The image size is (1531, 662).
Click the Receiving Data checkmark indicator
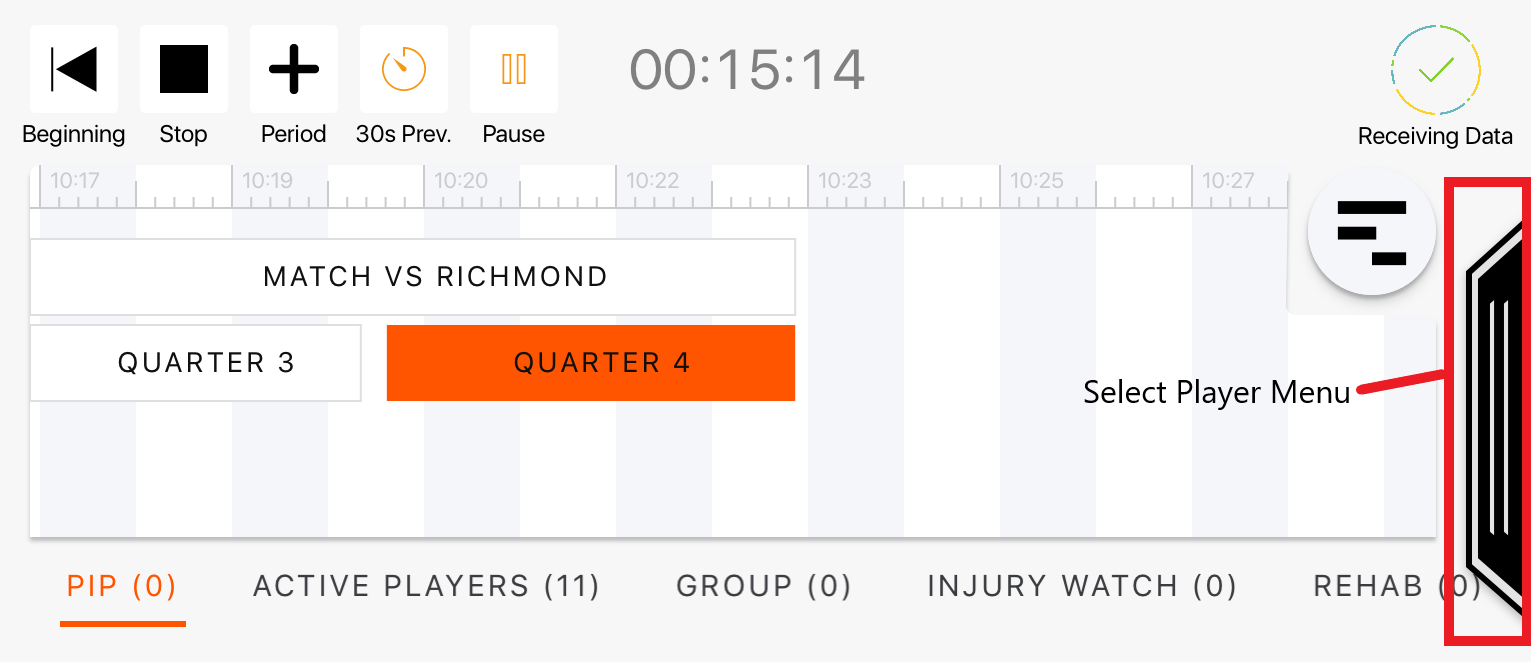point(1435,70)
